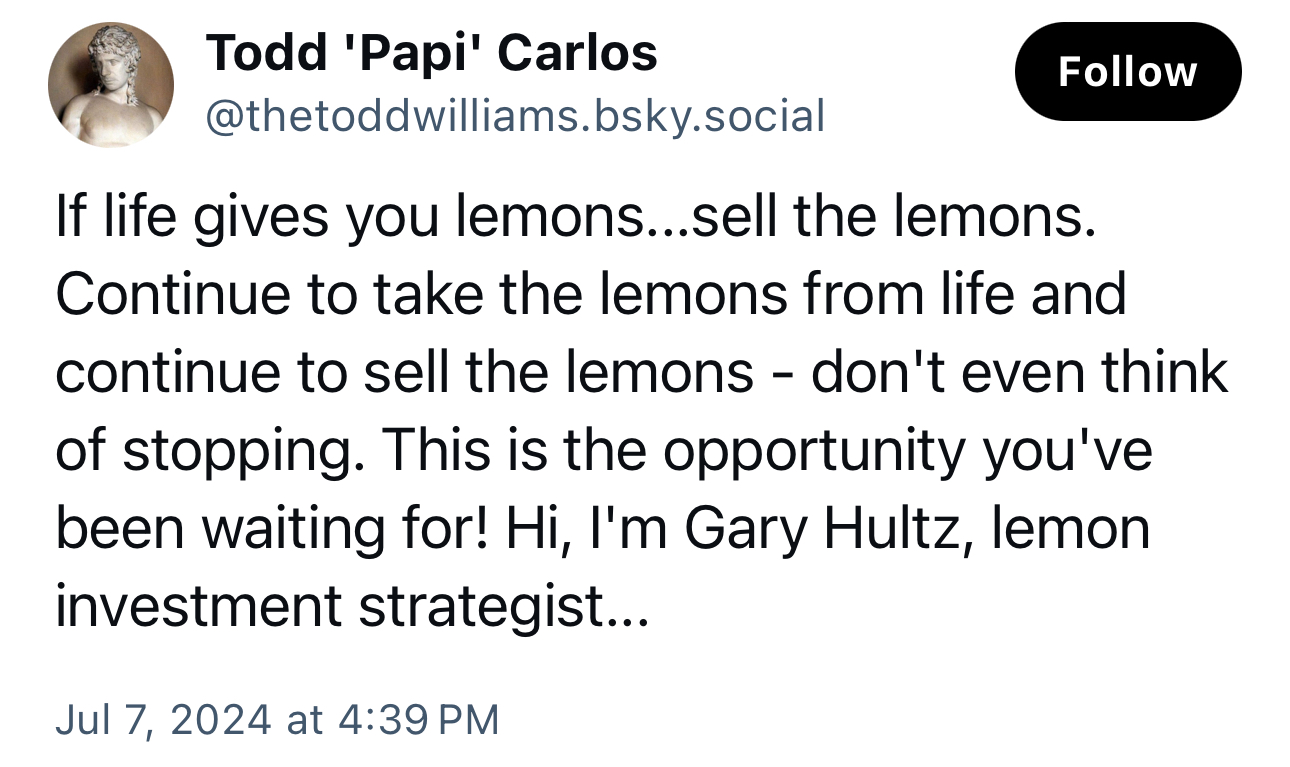The image size is (1290, 767).
Task: Open the statue profile picture avatar
Action: click(x=110, y=85)
